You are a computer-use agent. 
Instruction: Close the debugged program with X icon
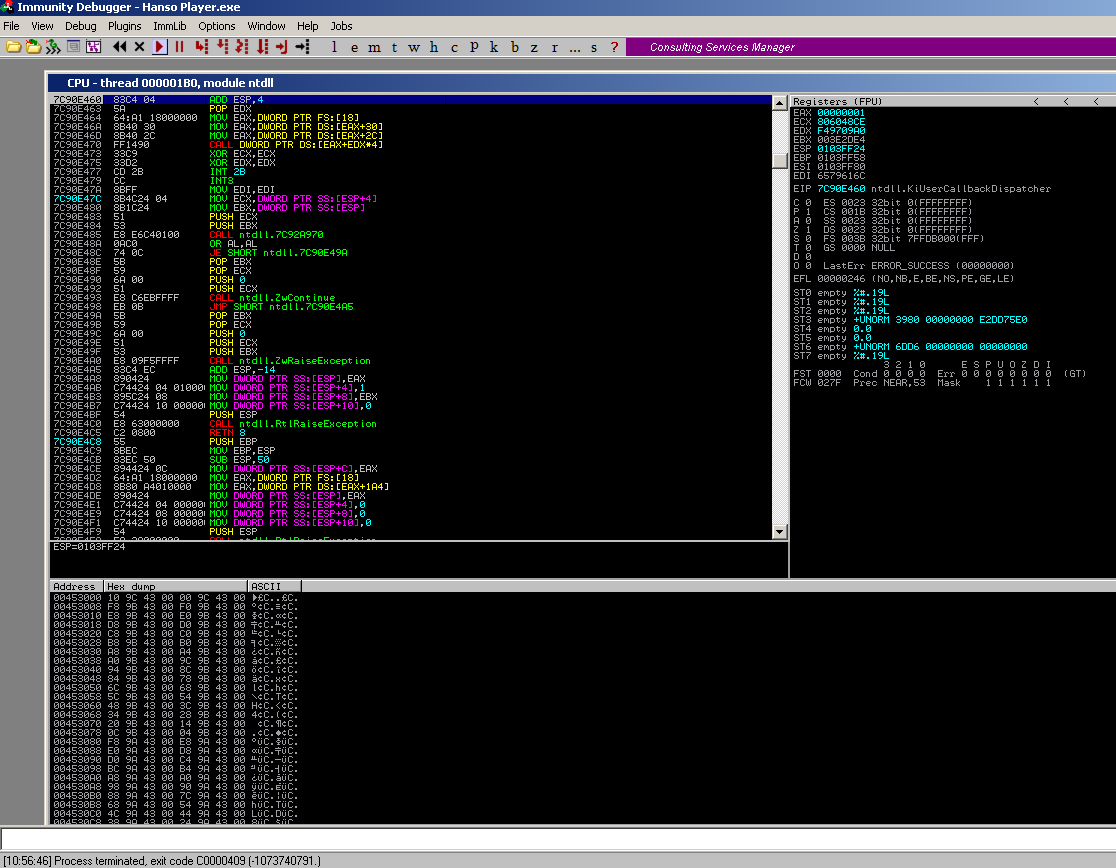coord(140,47)
